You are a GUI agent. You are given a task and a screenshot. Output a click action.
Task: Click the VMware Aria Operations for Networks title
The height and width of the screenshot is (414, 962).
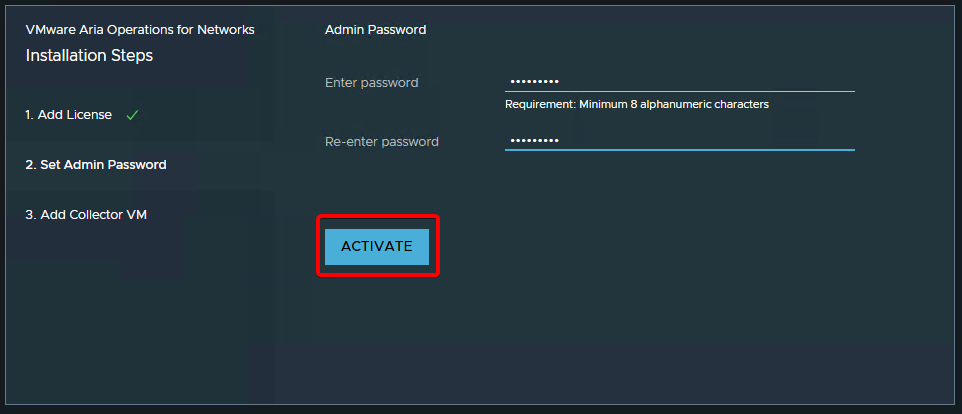(140, 30)
